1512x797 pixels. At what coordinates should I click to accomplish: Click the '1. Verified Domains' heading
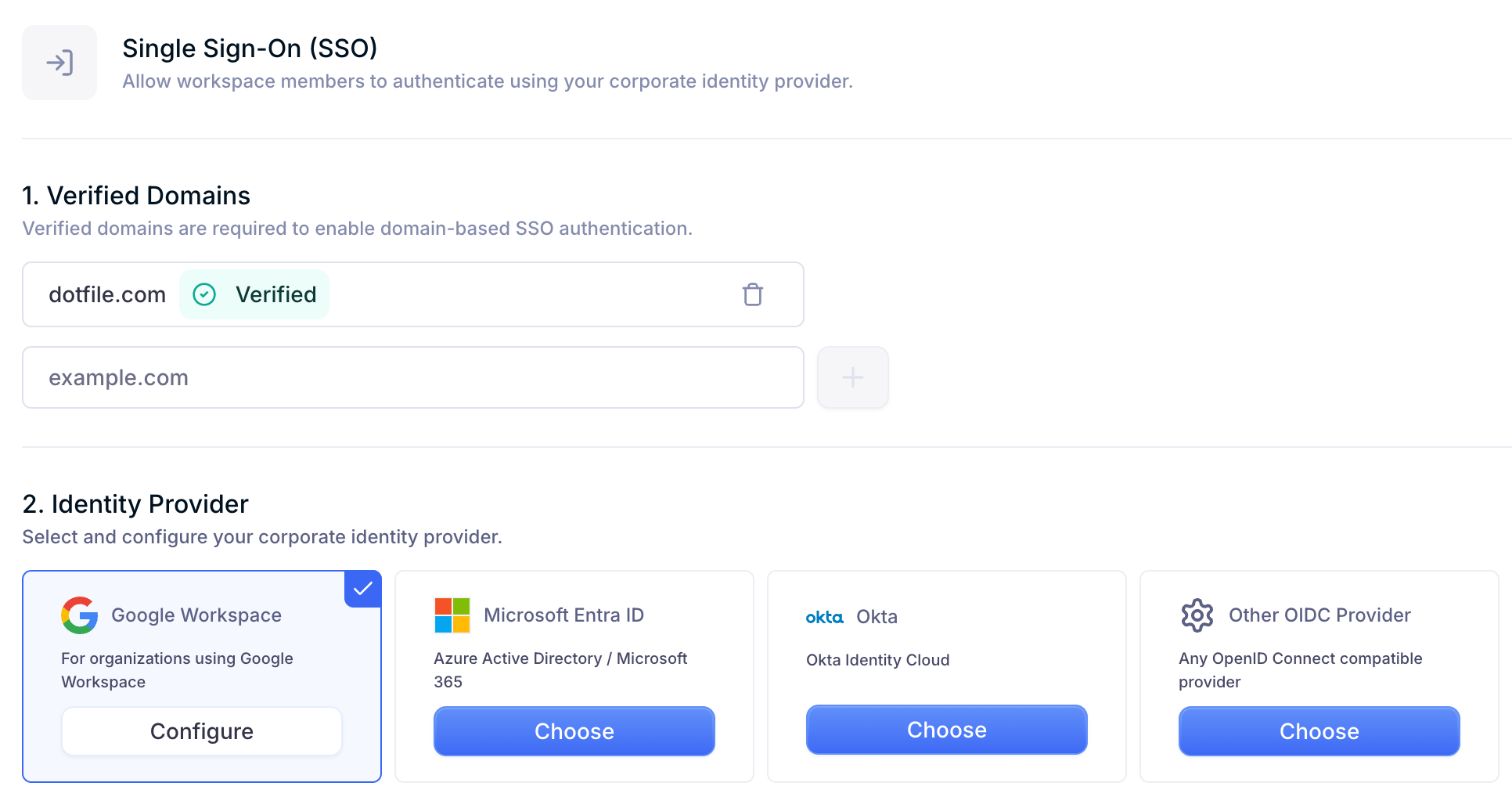coord(136,196)
